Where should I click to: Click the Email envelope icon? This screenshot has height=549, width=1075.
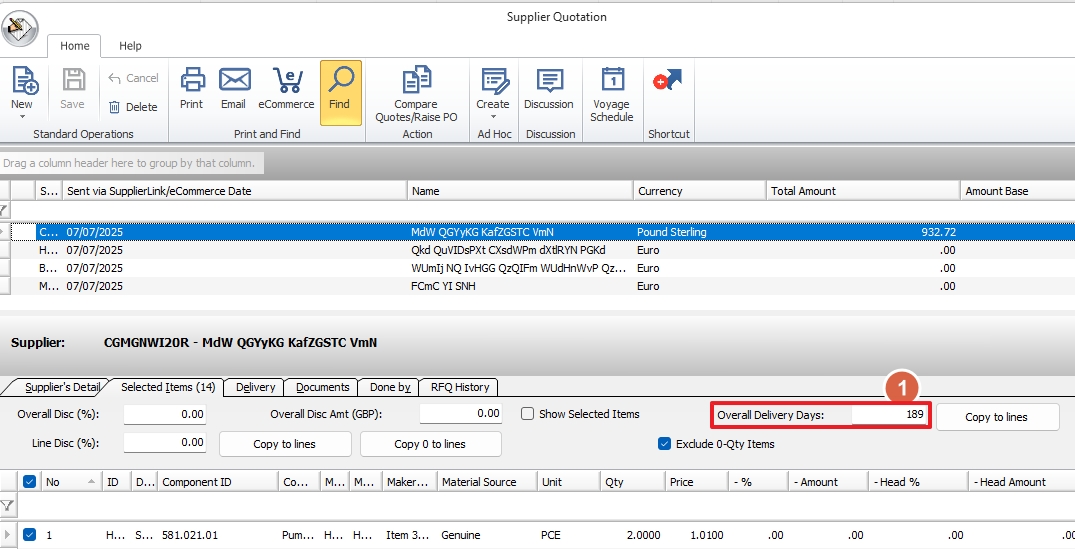pos(234,80)
